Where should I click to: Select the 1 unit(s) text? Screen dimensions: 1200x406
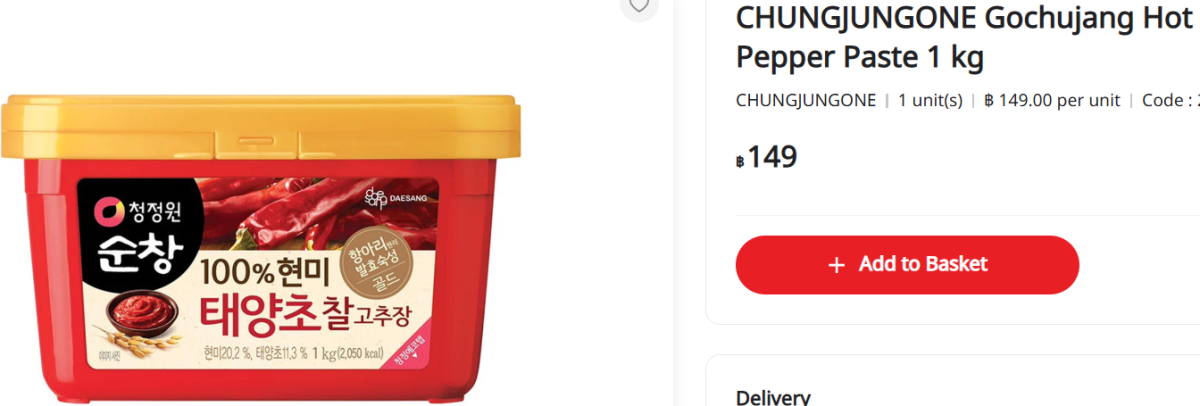click(x=930, y=100)
